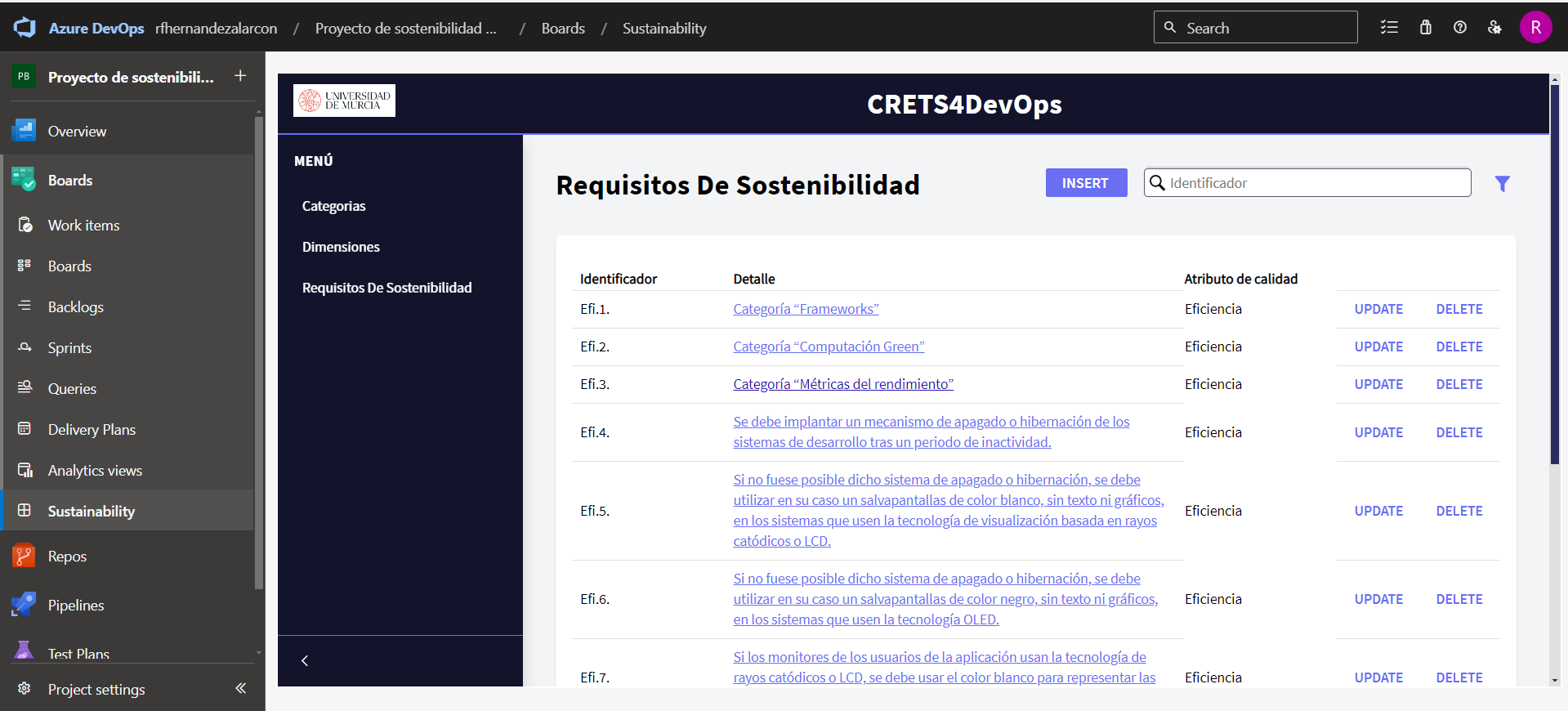Click the Queries icon in sidebar
1568x711 pixels.
point(25,388)
